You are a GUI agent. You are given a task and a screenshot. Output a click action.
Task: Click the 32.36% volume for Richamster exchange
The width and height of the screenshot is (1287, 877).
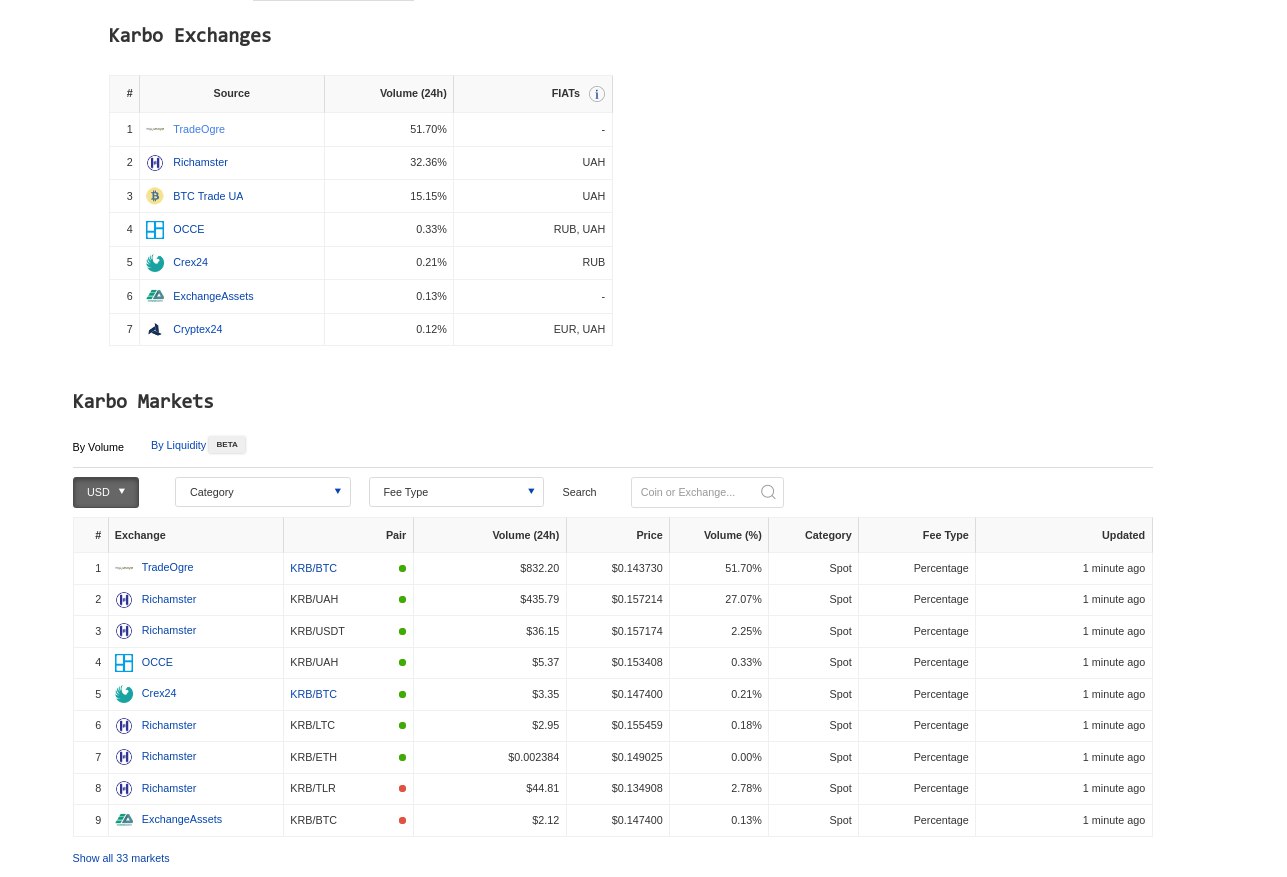pos(428,162)
